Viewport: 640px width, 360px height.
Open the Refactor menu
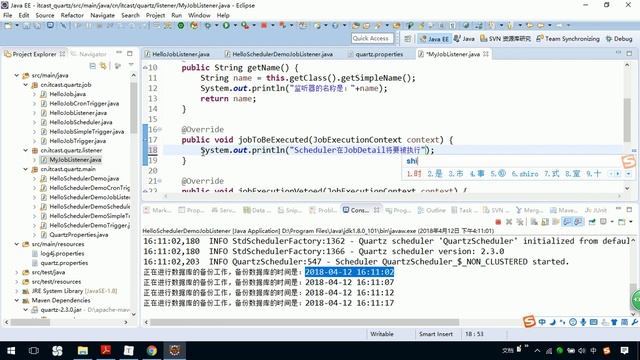pos(72,15)
